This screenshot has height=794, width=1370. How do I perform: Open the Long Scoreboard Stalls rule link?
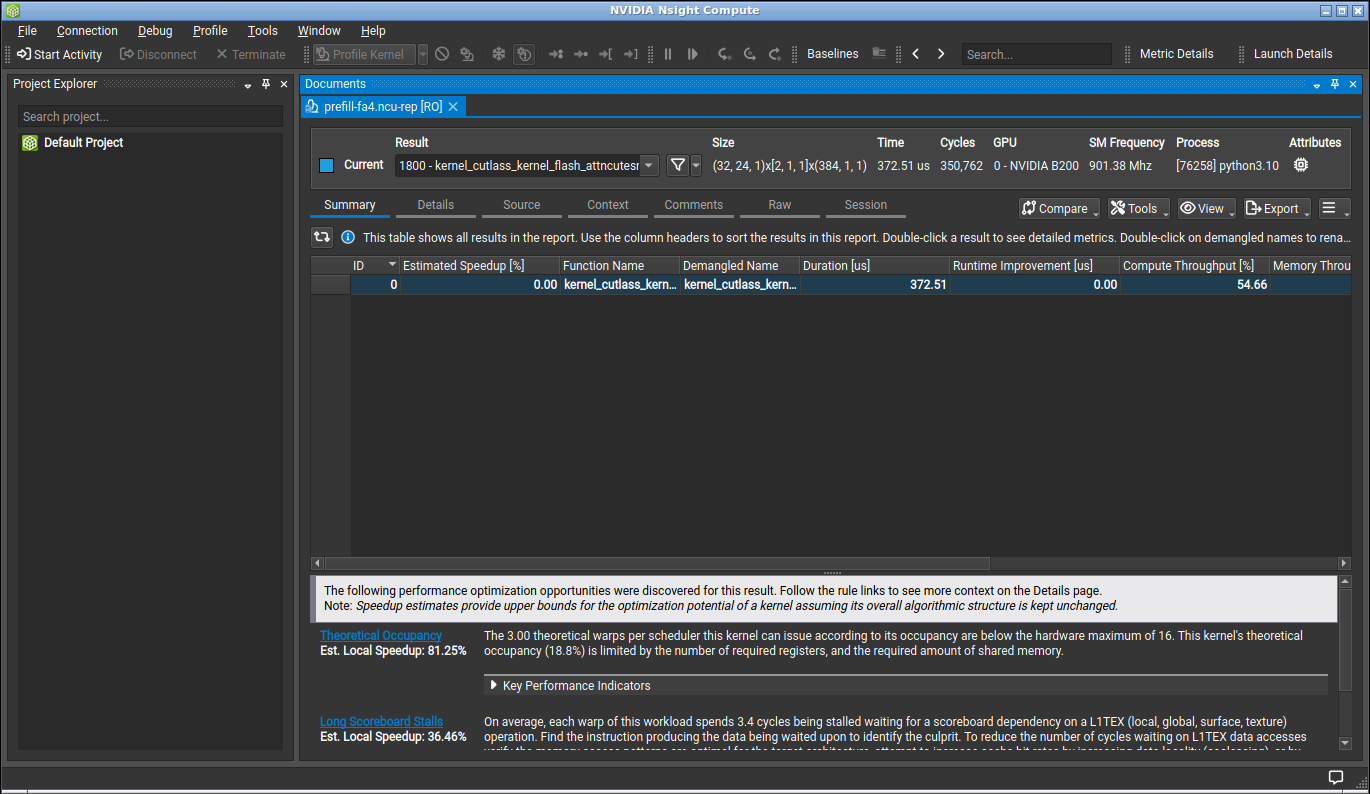(x=381, y=722)
